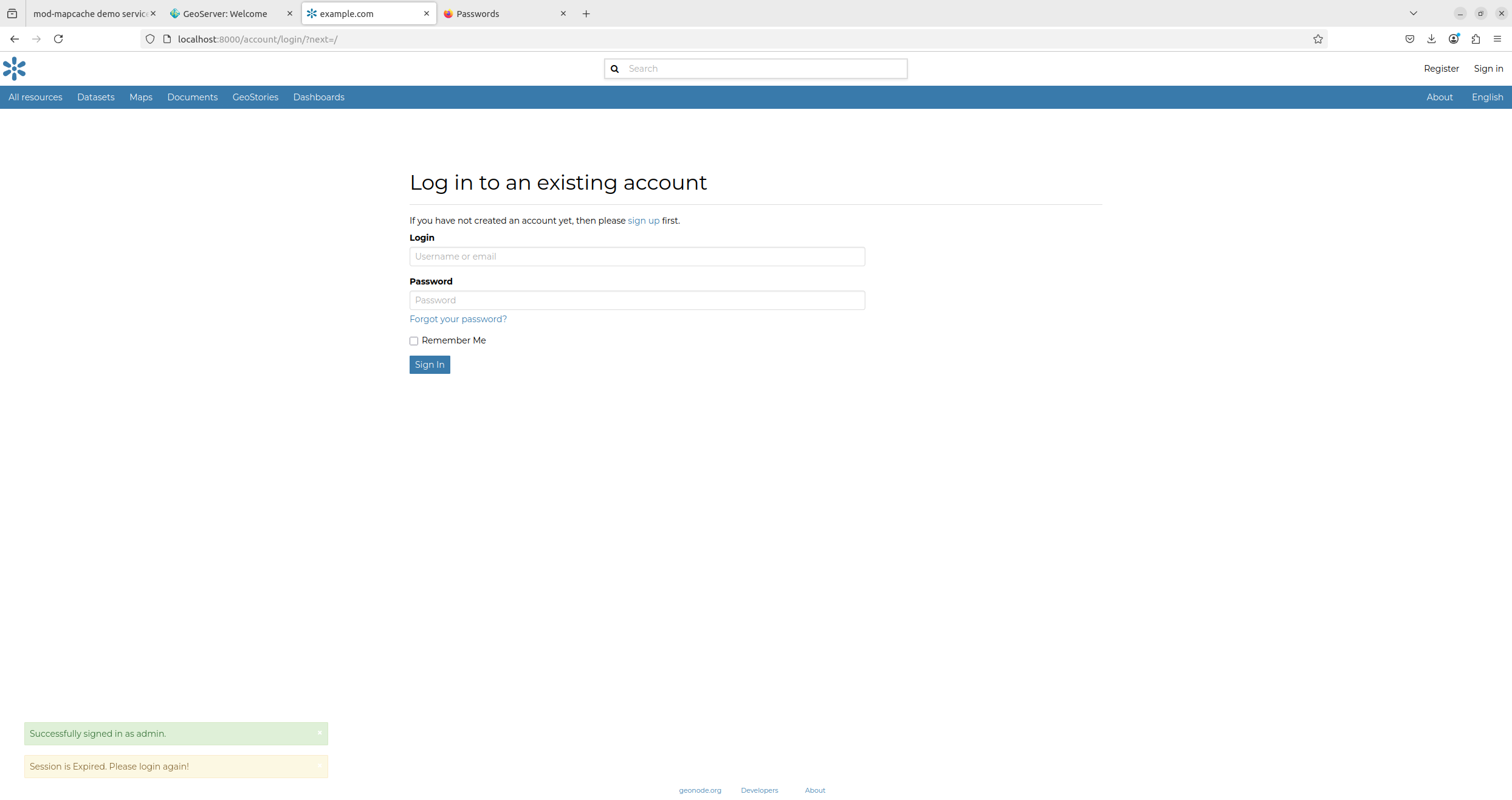The width and height of the screenshot is (1512, 800).
Task: Open Firefox account profile icon
Action: (1454, 39)
